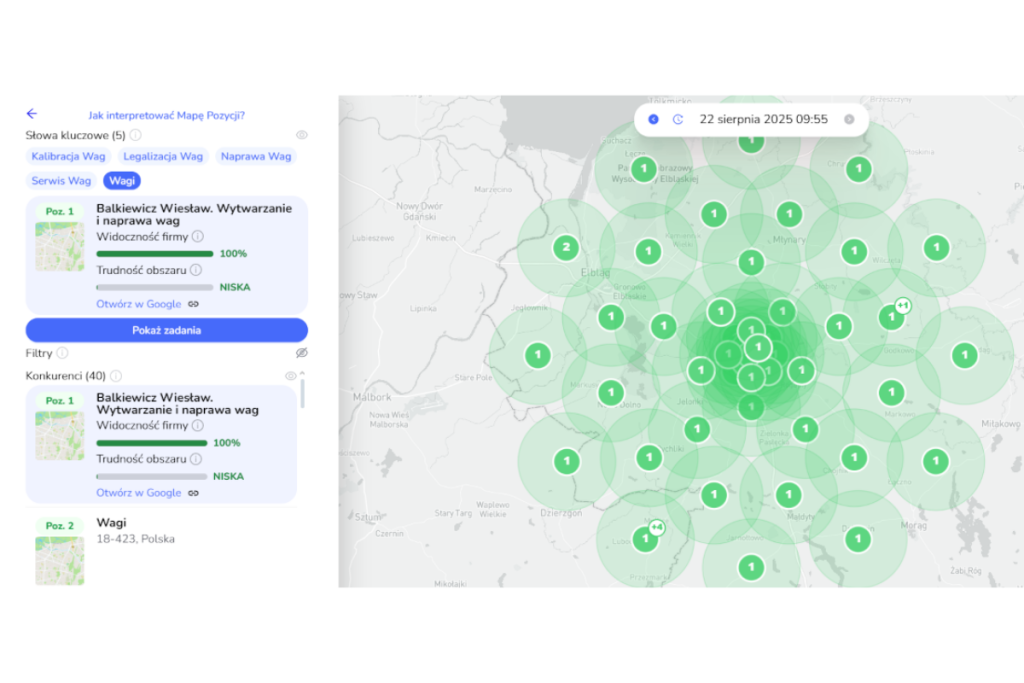Toggle the eye icon next to Konkurenci (40)
The image size is (1024, 683).
point(291,376)
